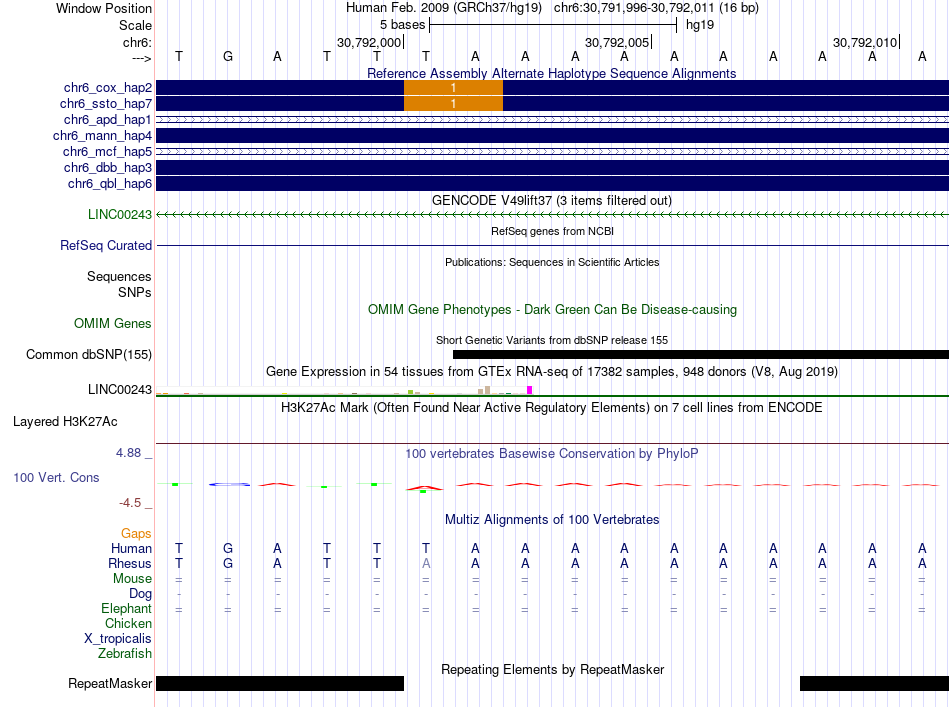Click orange insertion block in chr6_cox_hap2 row
Viewport: 950px width, 707px height.
click(x=453, y=88)
